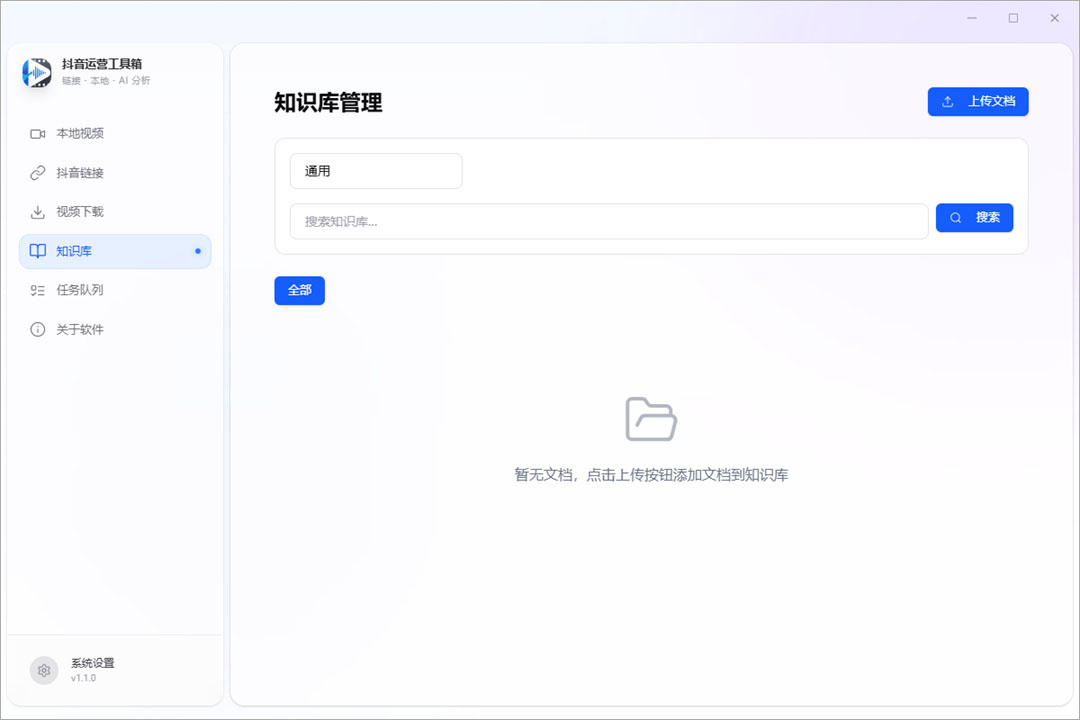The image size is (1080, 720).
Task: Switch to the 全部 filter tab
Action: click(x=299, y=290)
